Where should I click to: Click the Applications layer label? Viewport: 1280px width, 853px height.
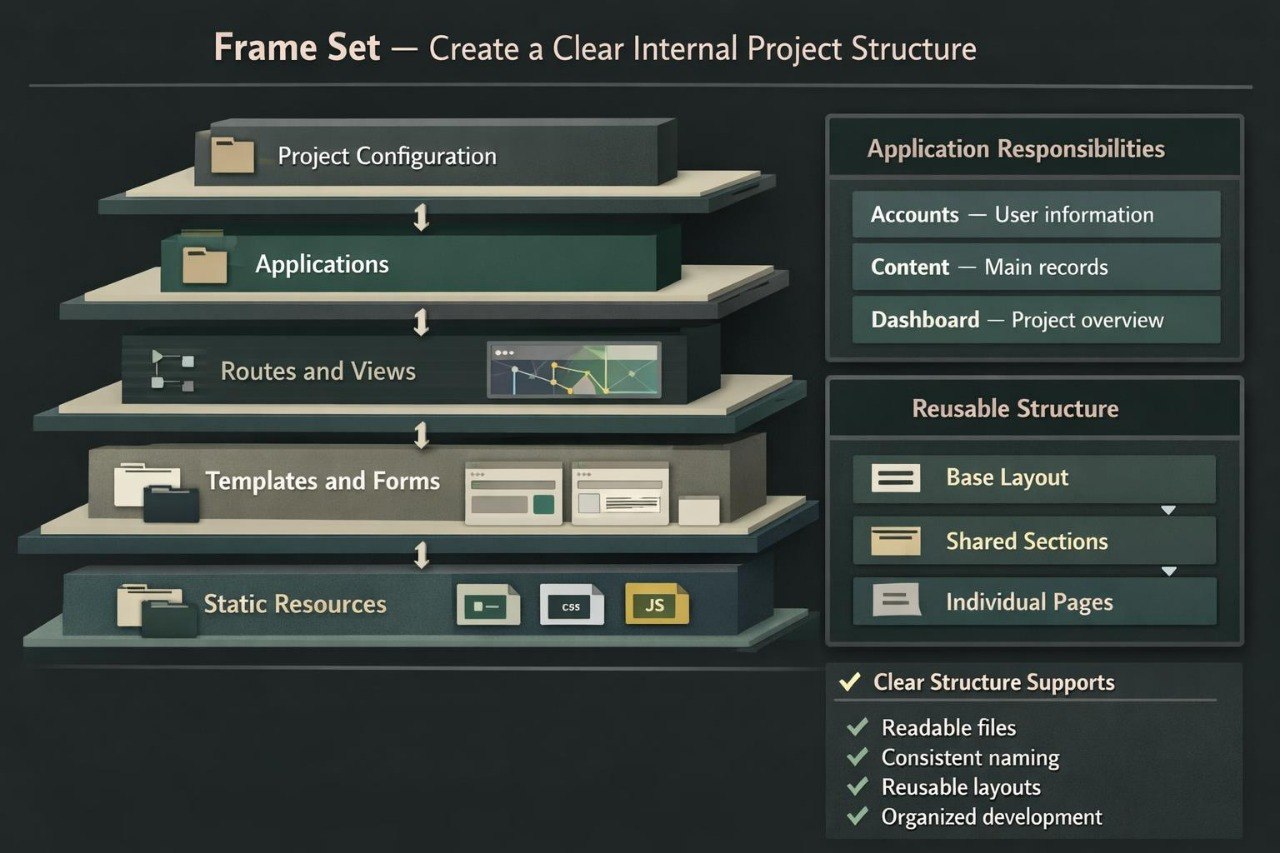[x=322, y=264]
